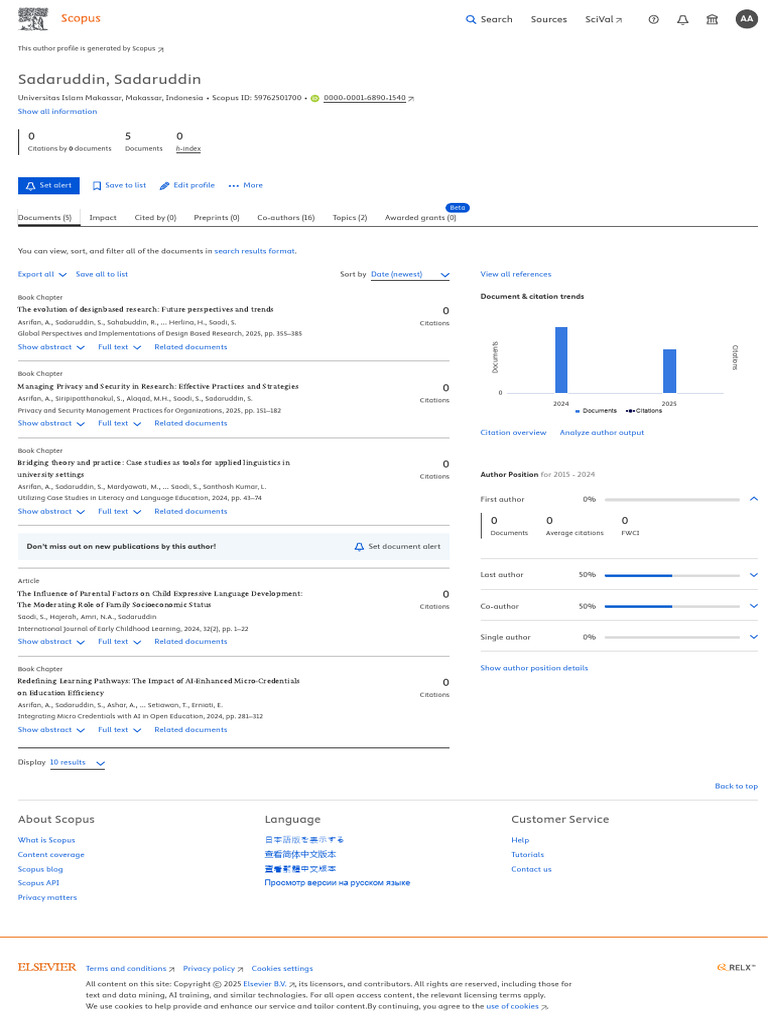
Task: Click the 2025 documents bar in chart
Action: pyautogui.click(x=669, y=371)
